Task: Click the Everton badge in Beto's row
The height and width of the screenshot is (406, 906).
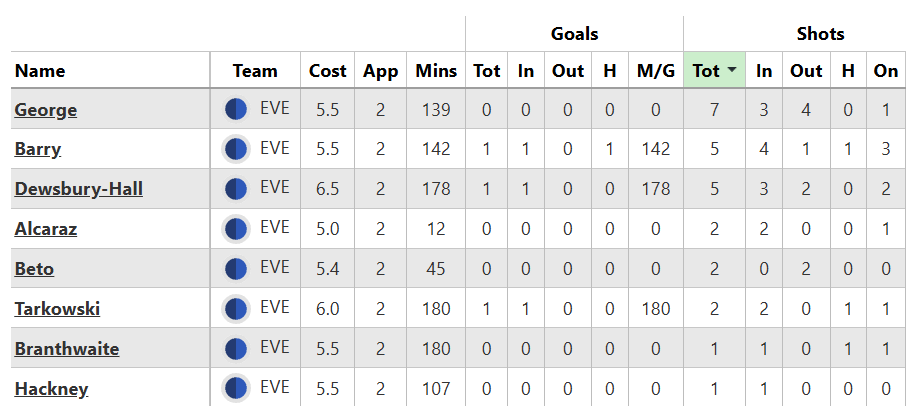Action: pyautogui.click(x=236, y=269)
